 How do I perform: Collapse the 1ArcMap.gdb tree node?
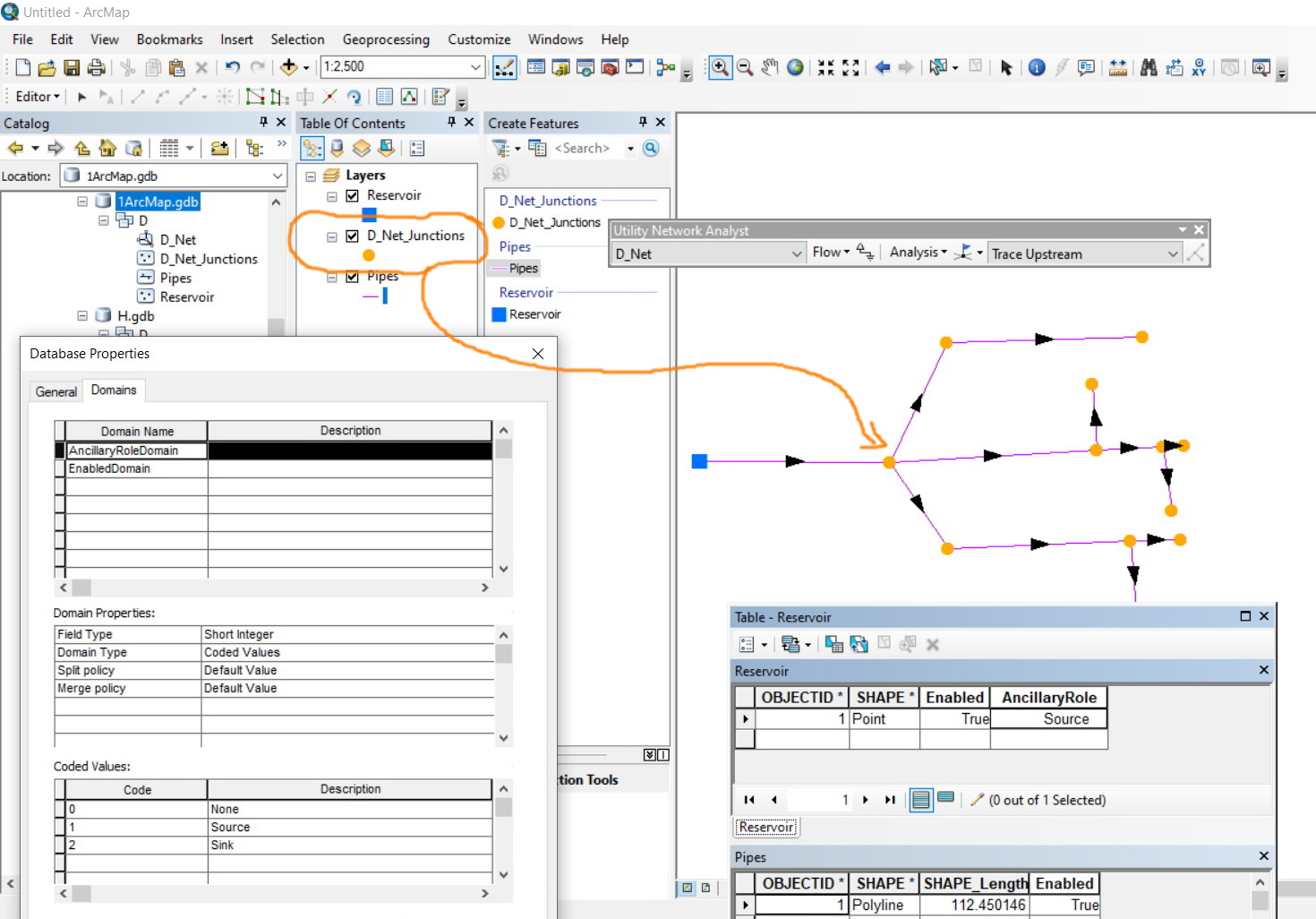click(82, 202)
